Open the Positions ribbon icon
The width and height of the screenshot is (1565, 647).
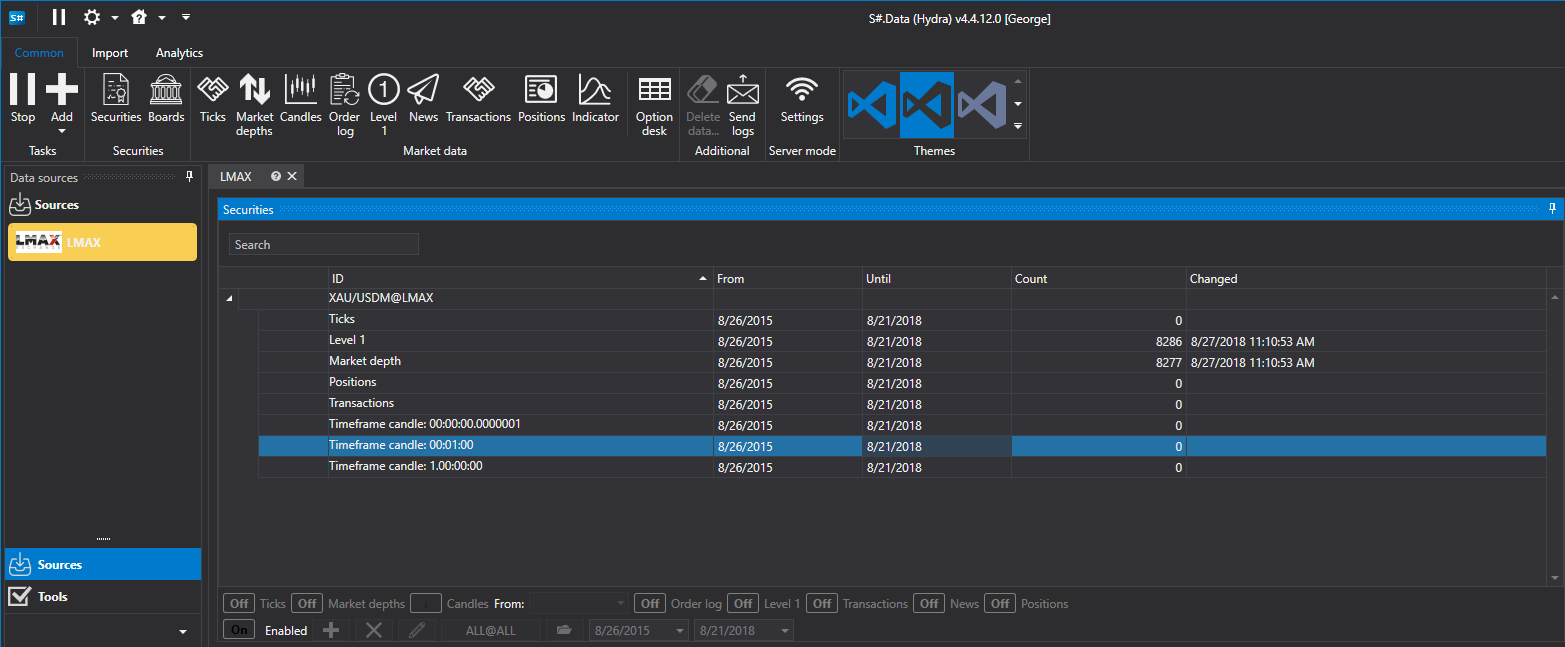541,90
